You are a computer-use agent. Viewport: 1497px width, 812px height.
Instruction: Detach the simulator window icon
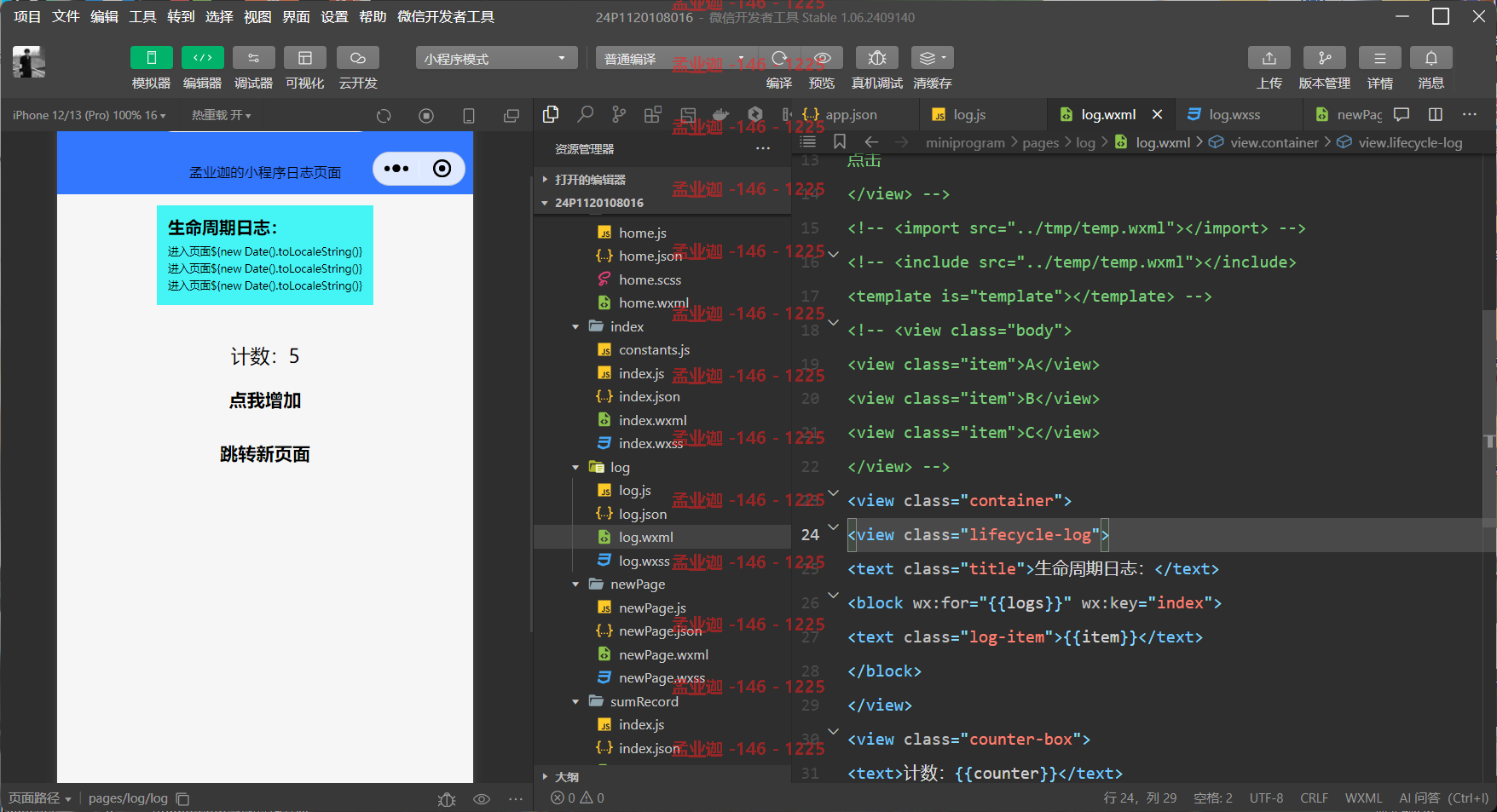511,116
